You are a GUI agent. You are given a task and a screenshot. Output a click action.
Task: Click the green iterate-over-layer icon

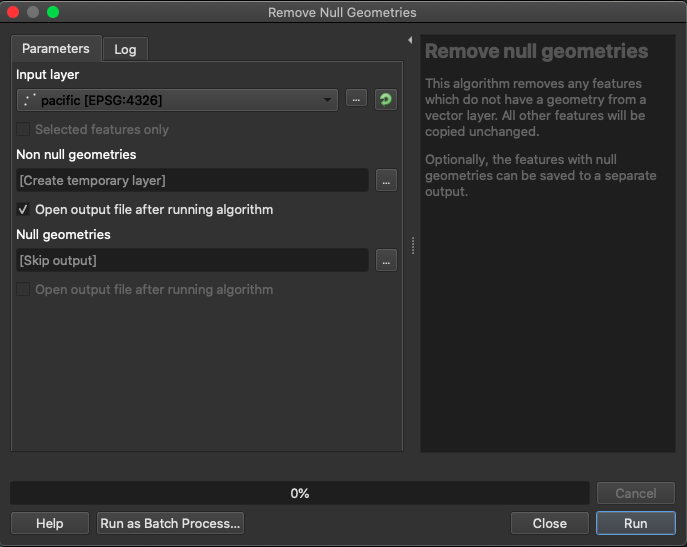[385, 100]
